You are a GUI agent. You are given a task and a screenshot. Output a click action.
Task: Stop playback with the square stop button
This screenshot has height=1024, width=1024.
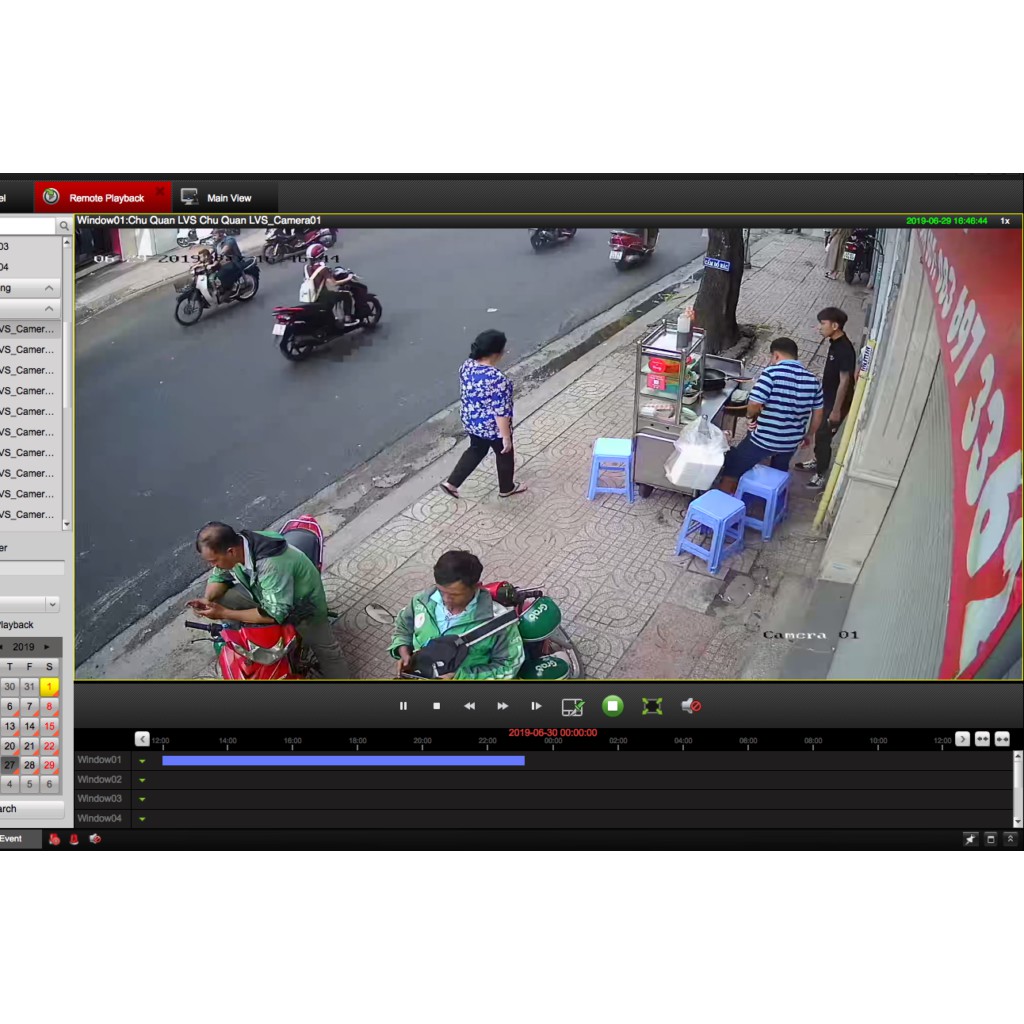436,706
